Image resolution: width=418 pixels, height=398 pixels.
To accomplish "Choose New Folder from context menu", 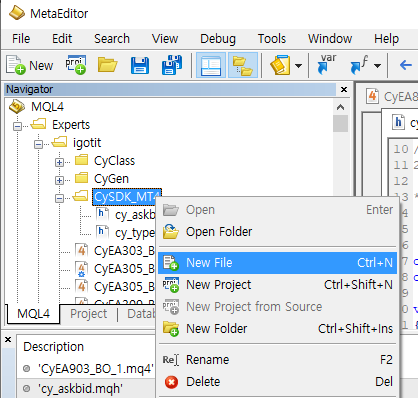I will 277,329.
